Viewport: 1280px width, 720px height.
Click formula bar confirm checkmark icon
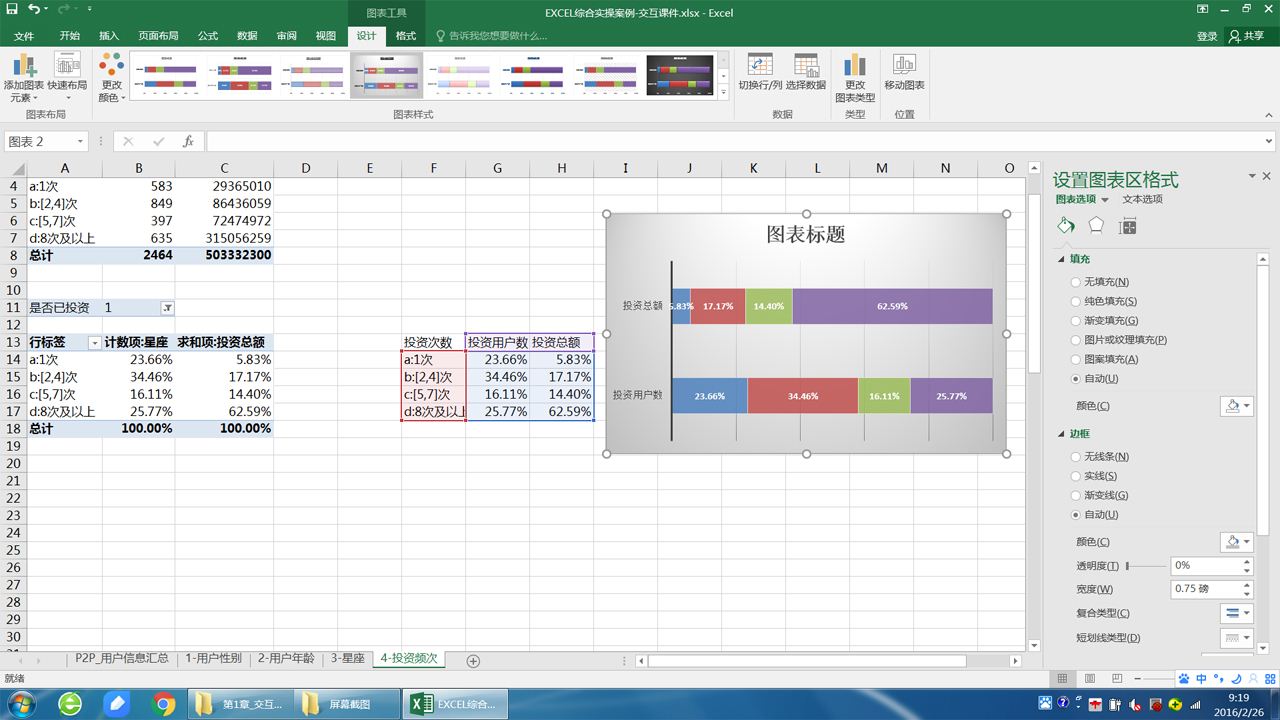click(158, 142)
